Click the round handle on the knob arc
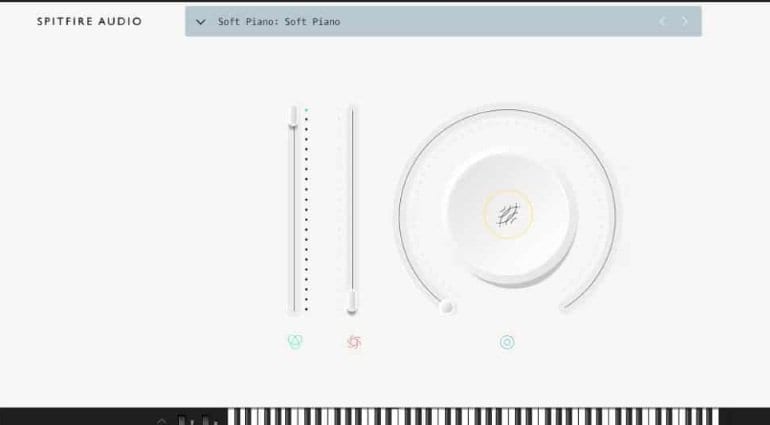The image size is (770, 425). [x=446, y=308]
